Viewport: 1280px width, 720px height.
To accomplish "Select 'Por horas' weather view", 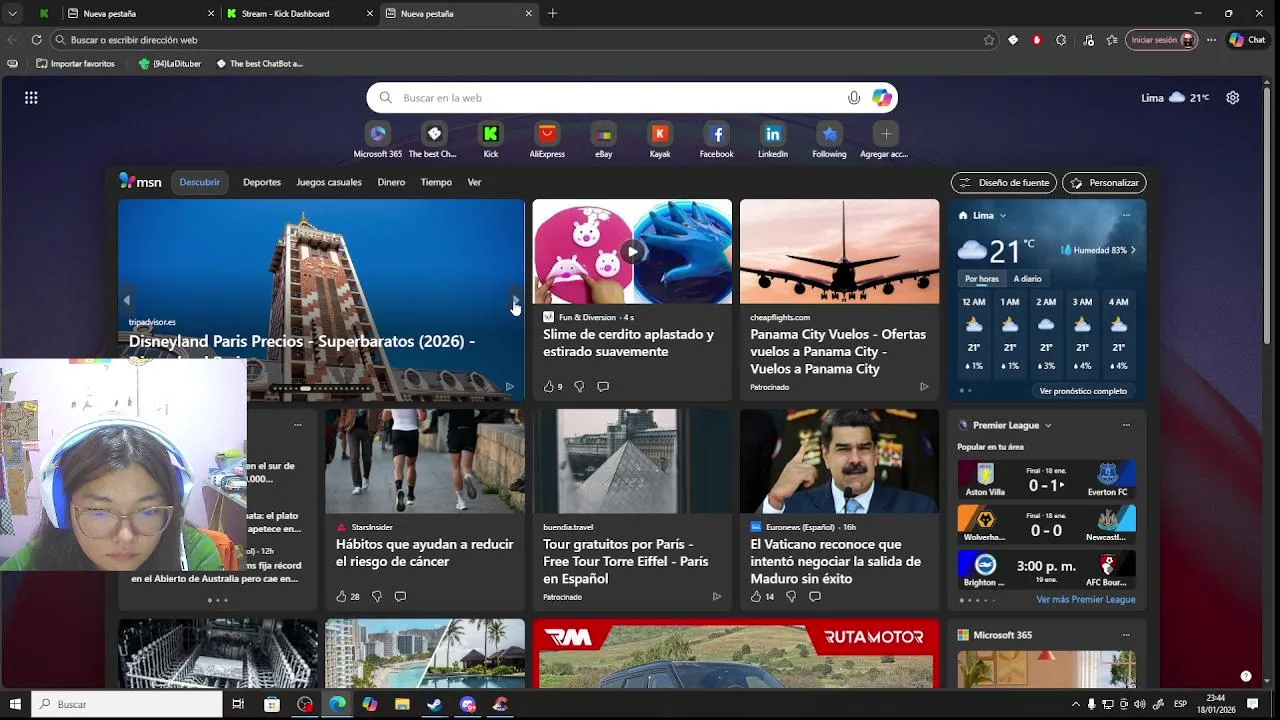I will pyautogui.click(x=981, y=279).
